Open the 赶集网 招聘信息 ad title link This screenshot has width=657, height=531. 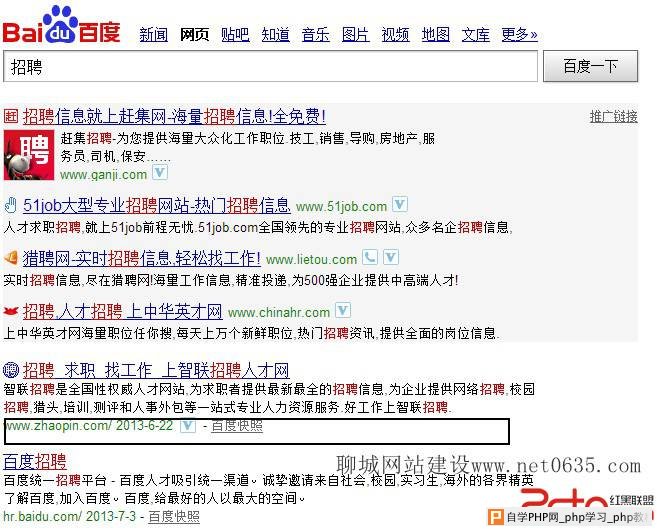[174, 117]
